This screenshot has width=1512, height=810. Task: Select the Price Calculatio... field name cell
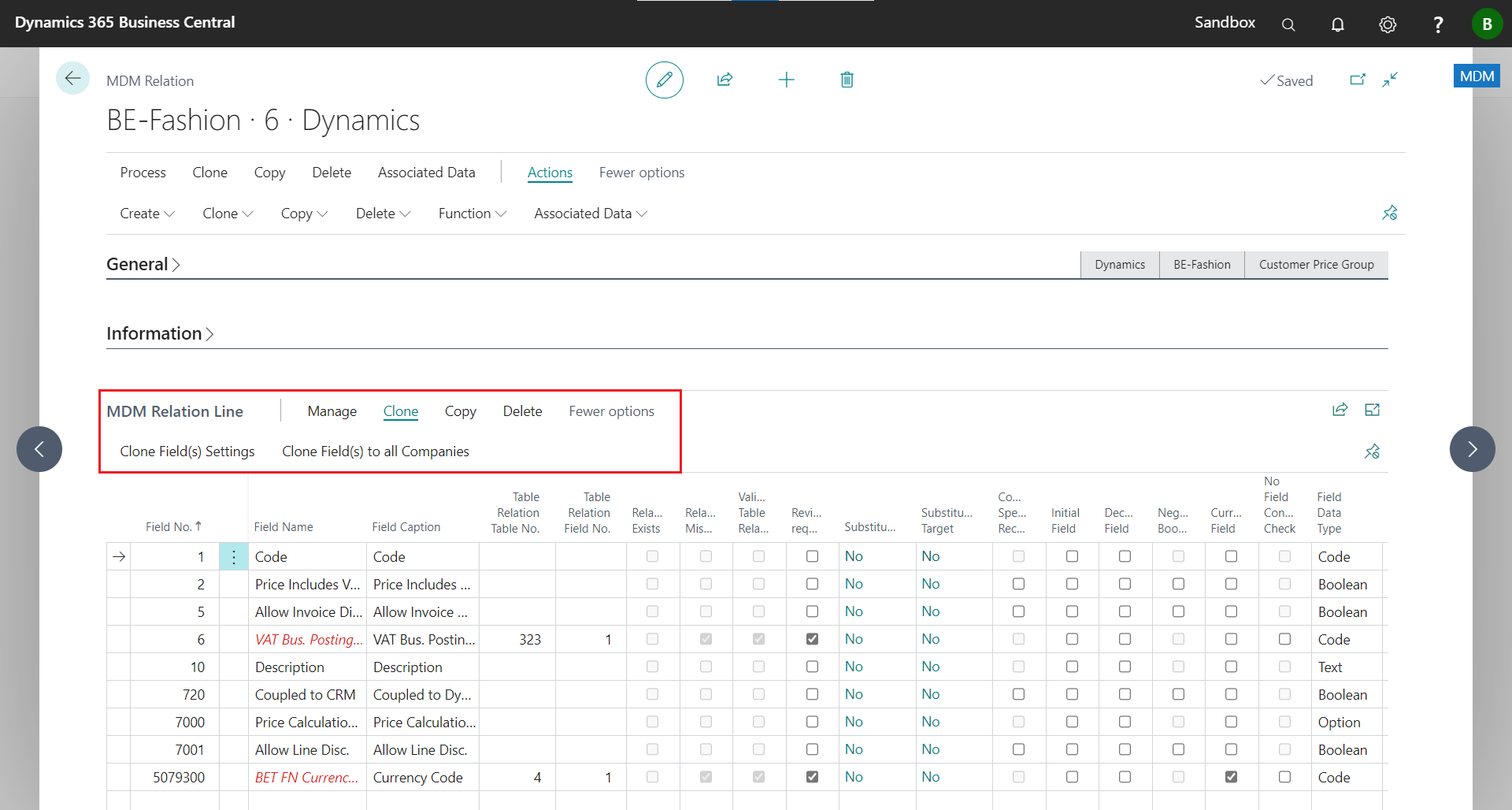pyautogui.click(x=307, y=722)
